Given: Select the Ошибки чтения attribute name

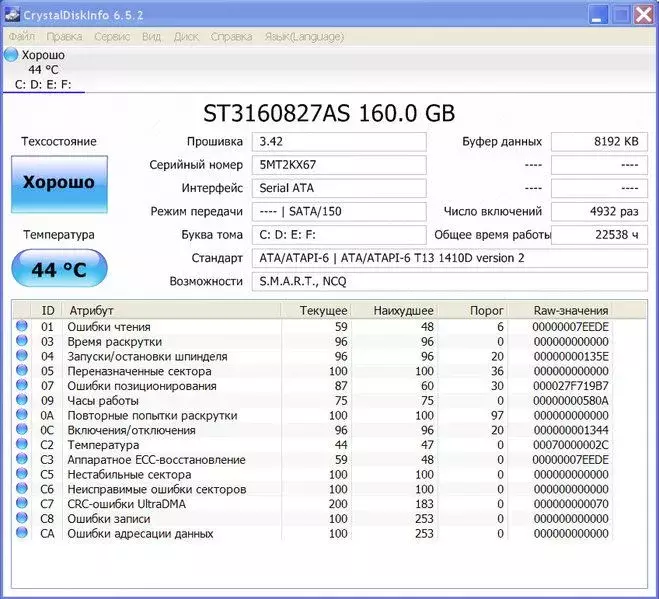Looking at the screenshot, I should [x=109, y=327].
